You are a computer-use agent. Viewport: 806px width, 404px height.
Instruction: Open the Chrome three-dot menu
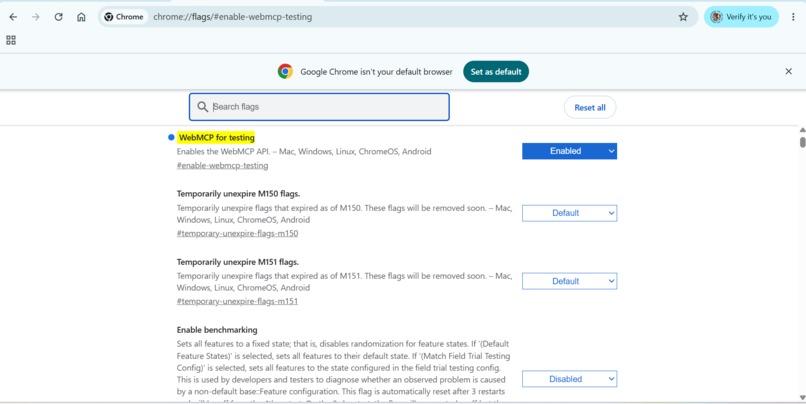794,17
